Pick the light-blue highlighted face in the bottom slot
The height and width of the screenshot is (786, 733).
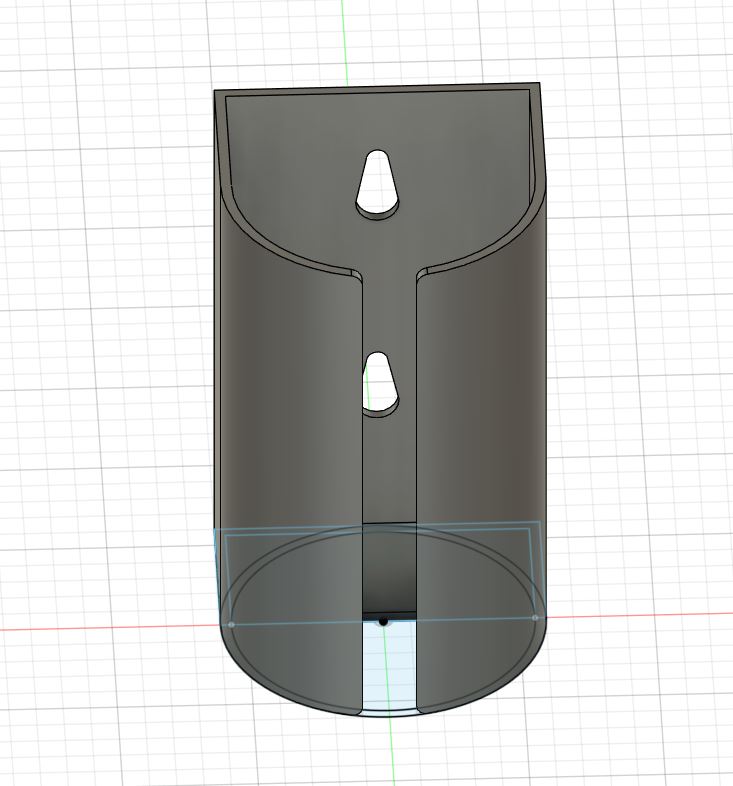pos(390,664)
